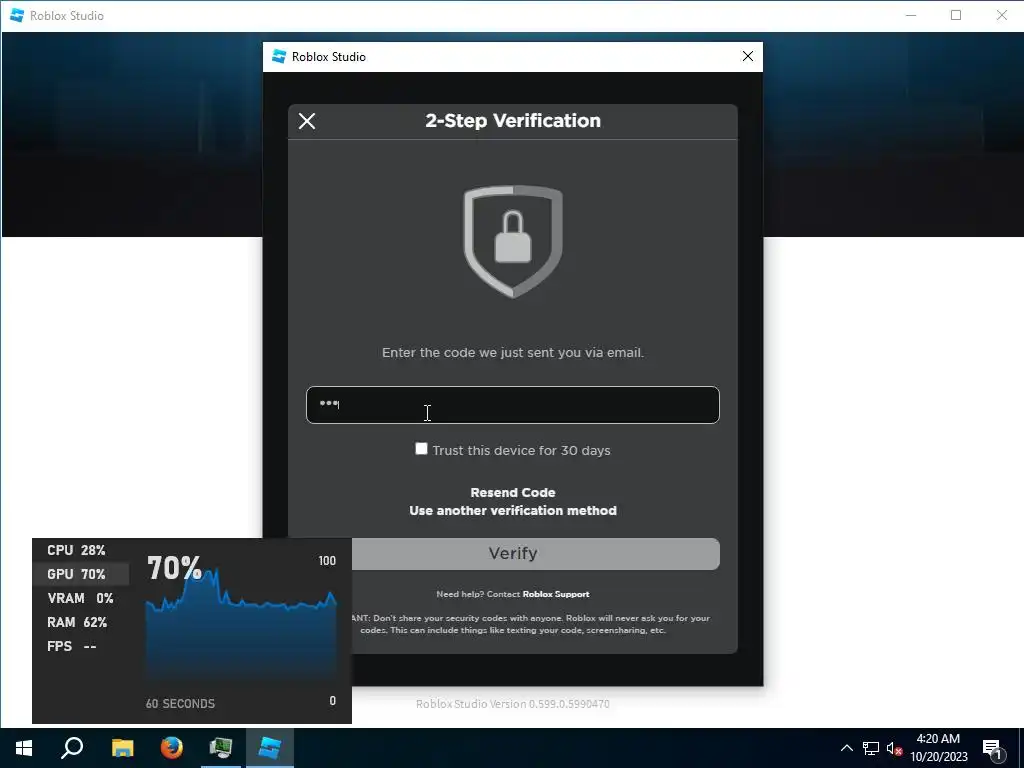This screenshot has width=1024, height=768.
Task: Click the Resend Code link
Action: (x=513, y=492)
